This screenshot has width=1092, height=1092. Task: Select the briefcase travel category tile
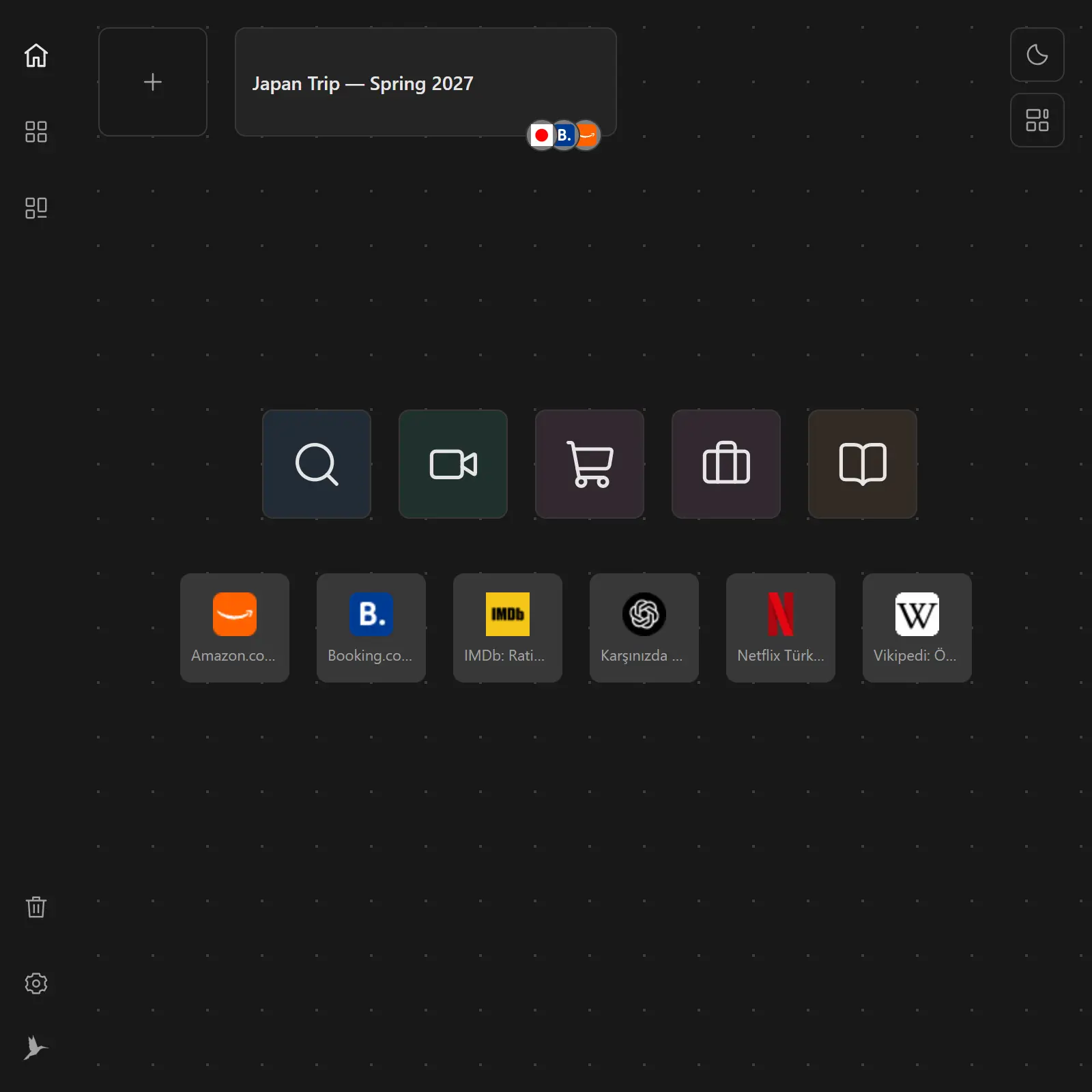tap(726, 464)
